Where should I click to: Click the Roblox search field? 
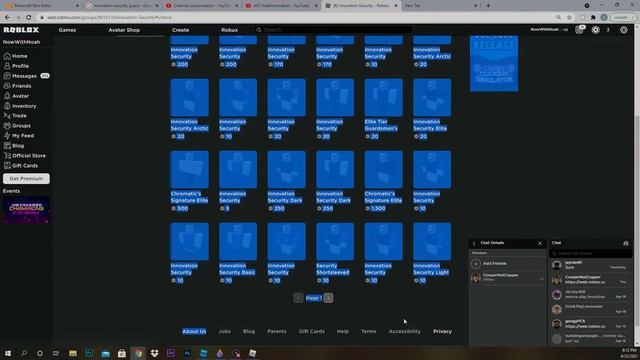pyautogui.click(x=333, y=30)
